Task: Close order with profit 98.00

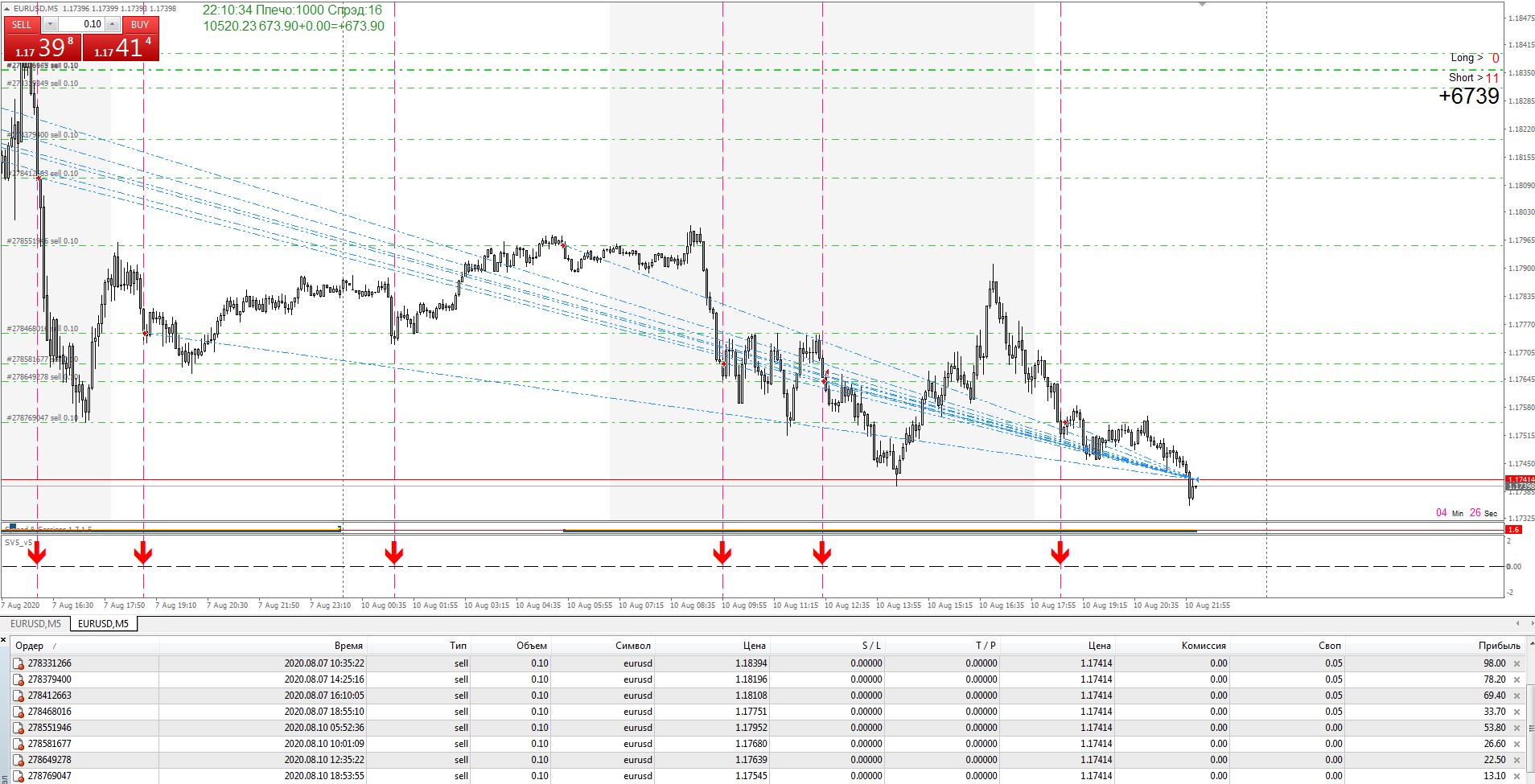Action: click(x=1517, y=663)
